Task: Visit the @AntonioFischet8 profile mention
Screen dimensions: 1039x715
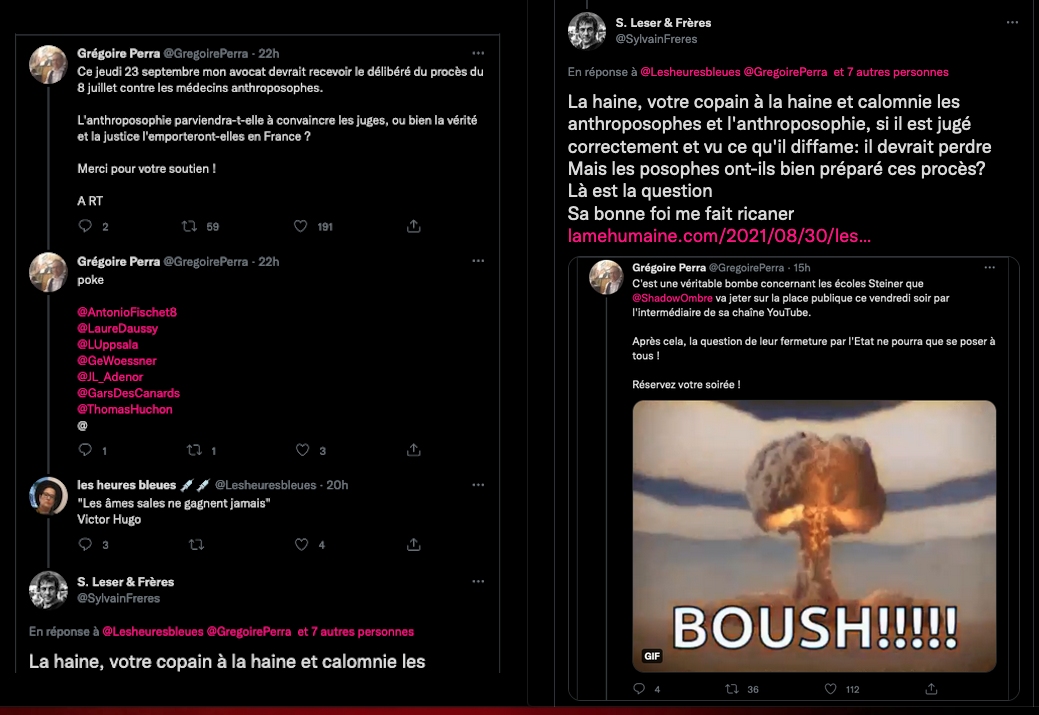Action: pos(127,312)
